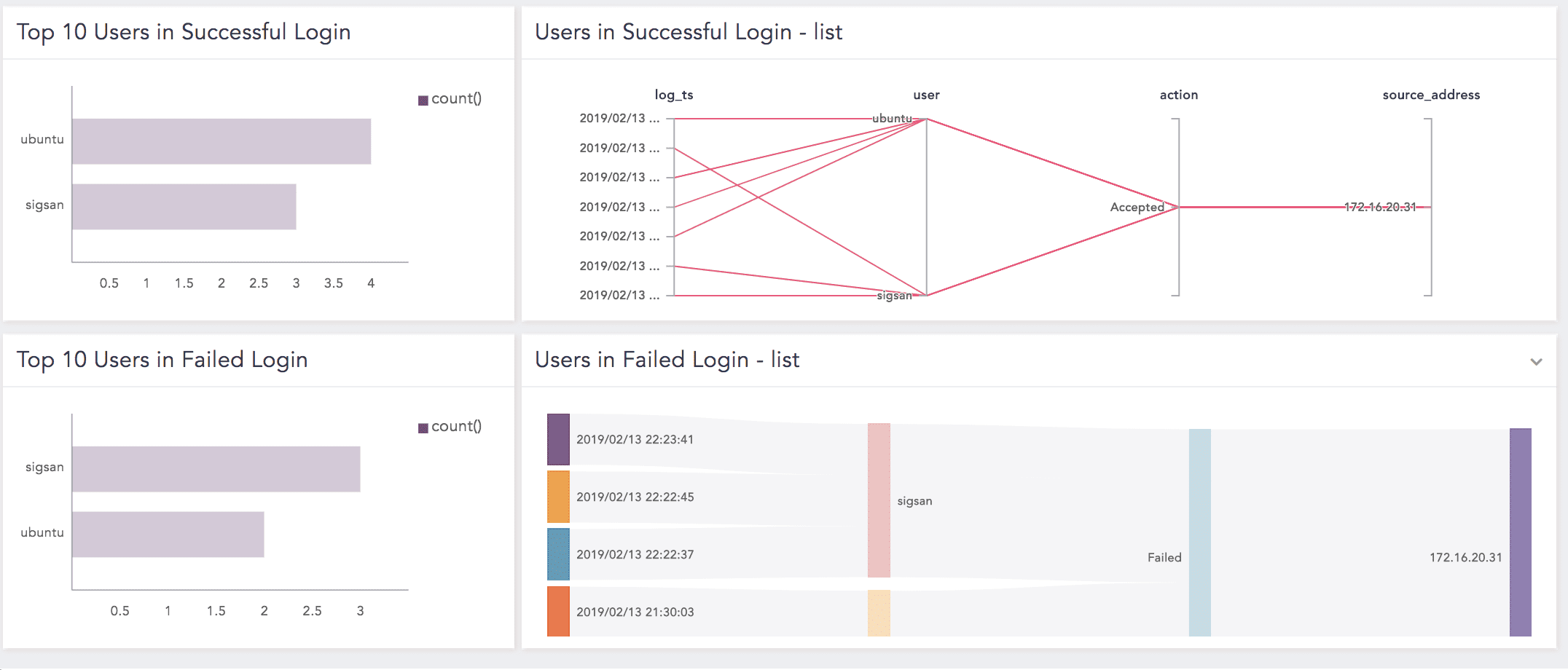Click the purple bar for timestamp 22:23:41
The image size is (1568, 670).
coord(558,438)
